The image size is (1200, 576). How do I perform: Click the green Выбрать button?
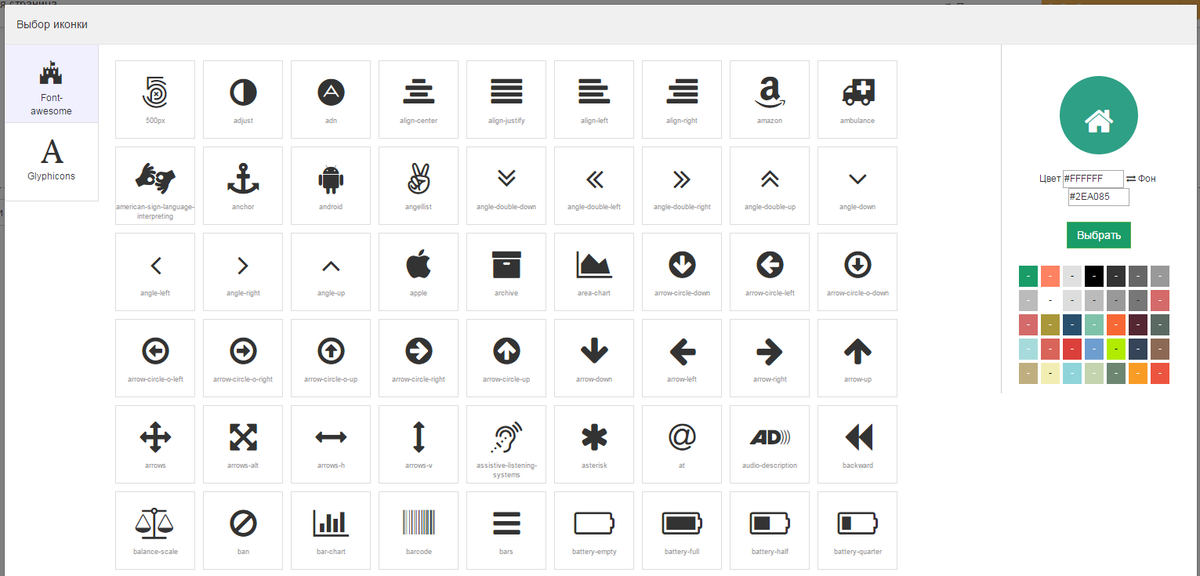1098,236
